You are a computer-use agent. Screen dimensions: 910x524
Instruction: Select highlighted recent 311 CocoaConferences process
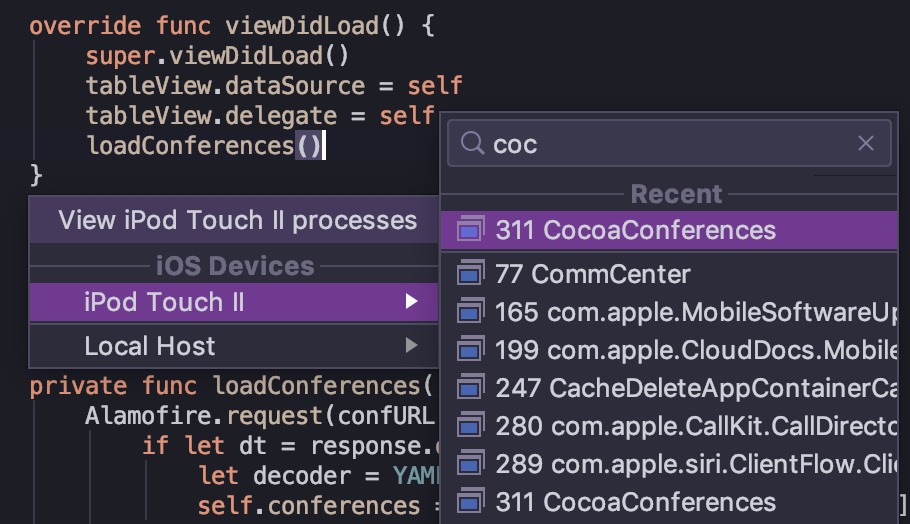(635, 230)
